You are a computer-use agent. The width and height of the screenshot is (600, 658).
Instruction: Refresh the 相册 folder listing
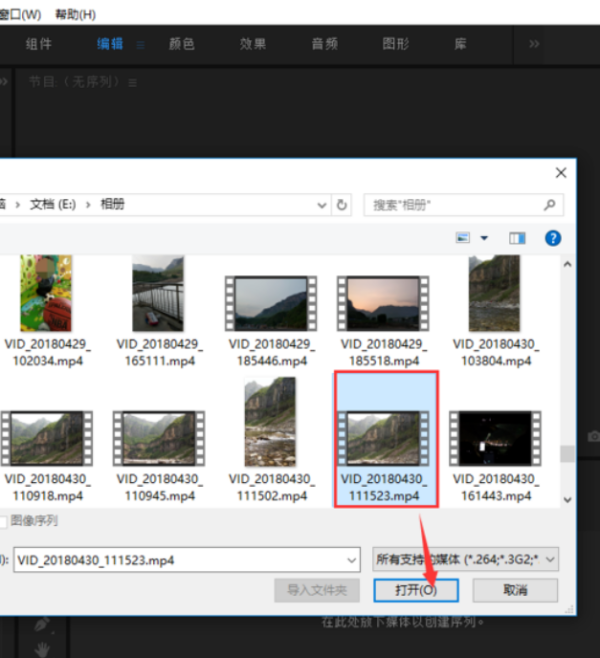click(342, 205)
